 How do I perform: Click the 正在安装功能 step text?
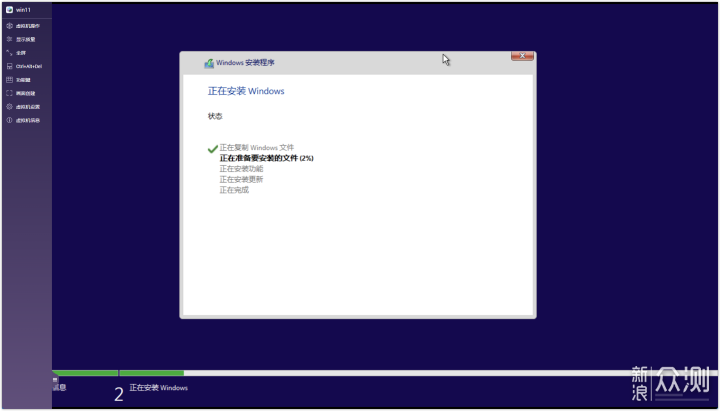pyautogui.click(x=241, y=168)
